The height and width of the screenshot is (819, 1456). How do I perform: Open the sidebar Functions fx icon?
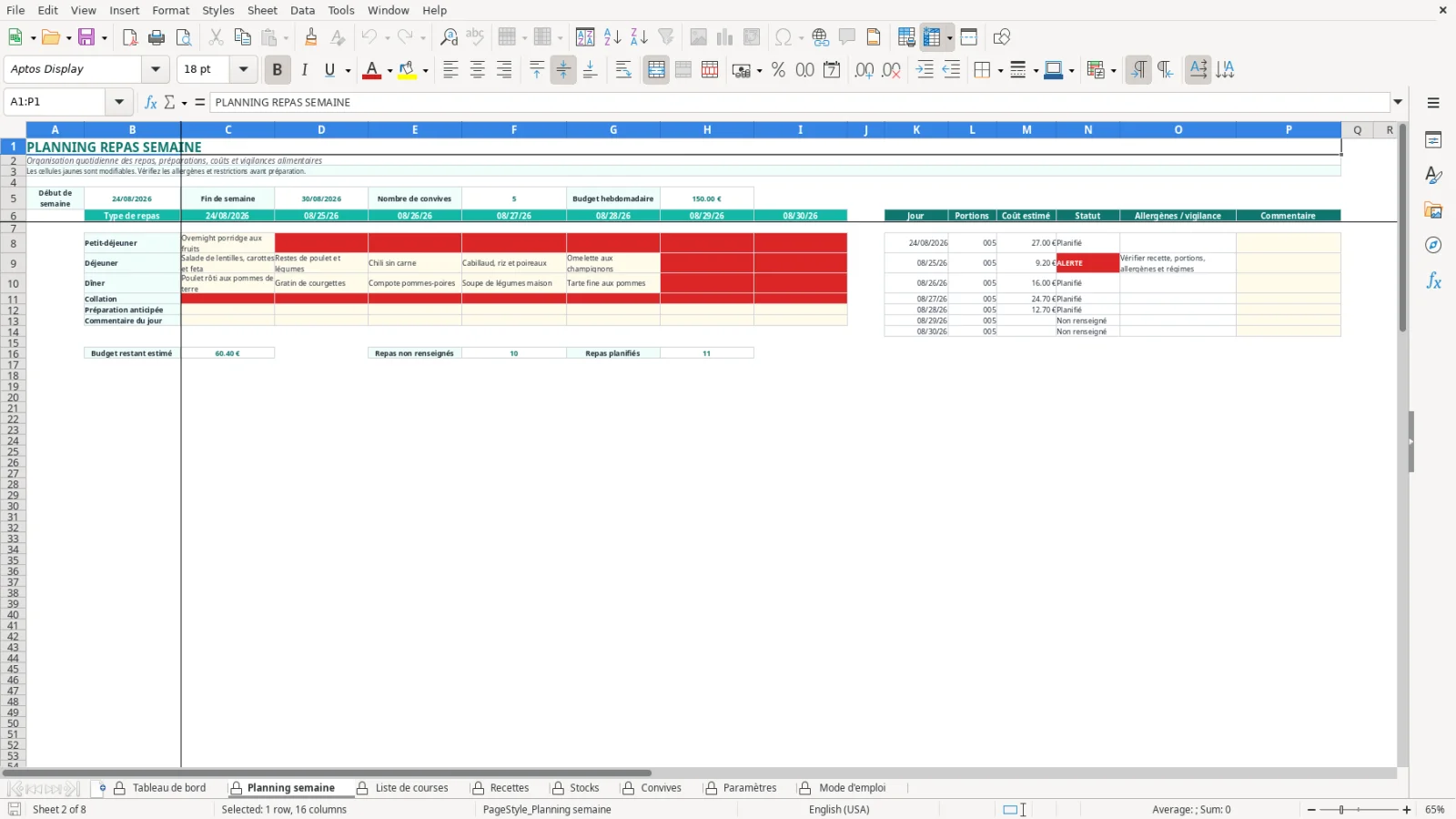pyautogui.click(x=1433, y=281)
